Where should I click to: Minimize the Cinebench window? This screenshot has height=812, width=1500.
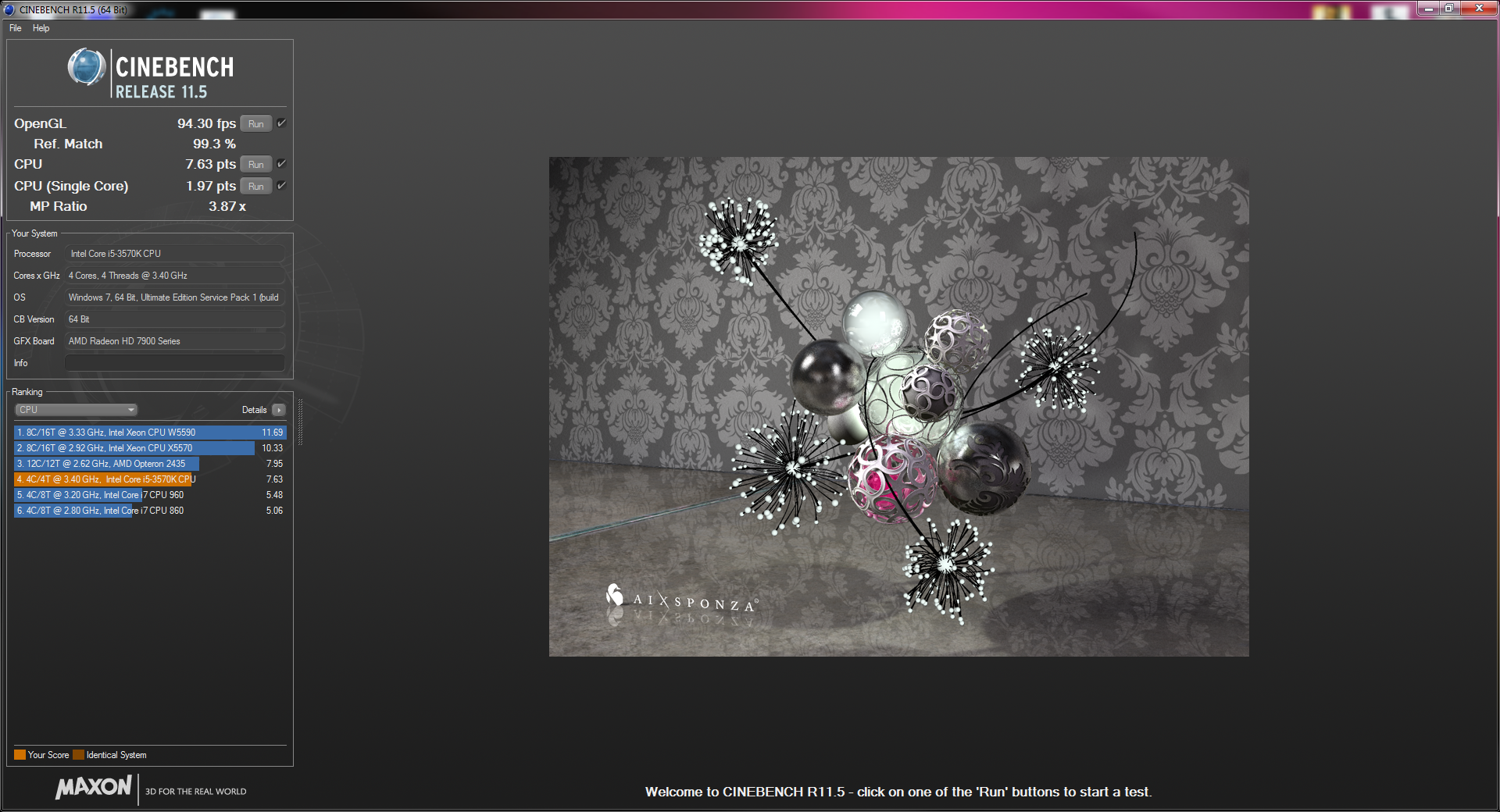click(x=1429, y=9)
